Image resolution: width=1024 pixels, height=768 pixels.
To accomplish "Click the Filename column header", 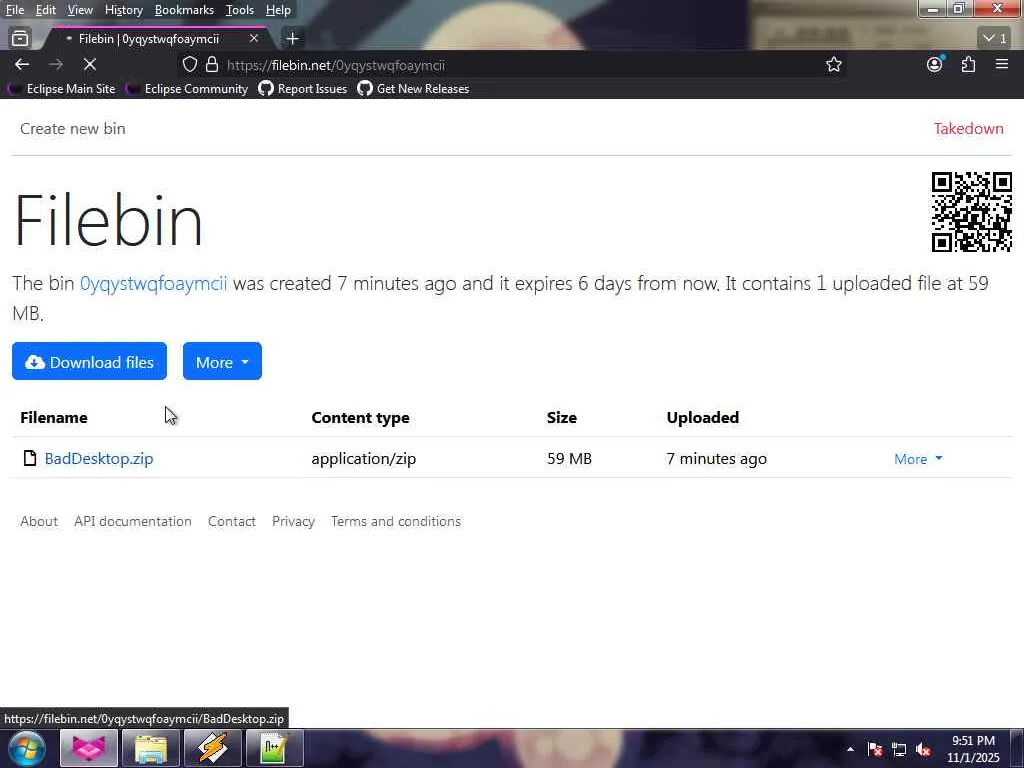I will (54, 417).
